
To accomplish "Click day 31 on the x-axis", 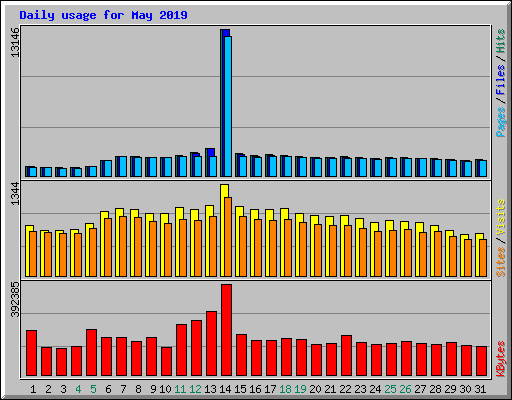I will (480, 389).
